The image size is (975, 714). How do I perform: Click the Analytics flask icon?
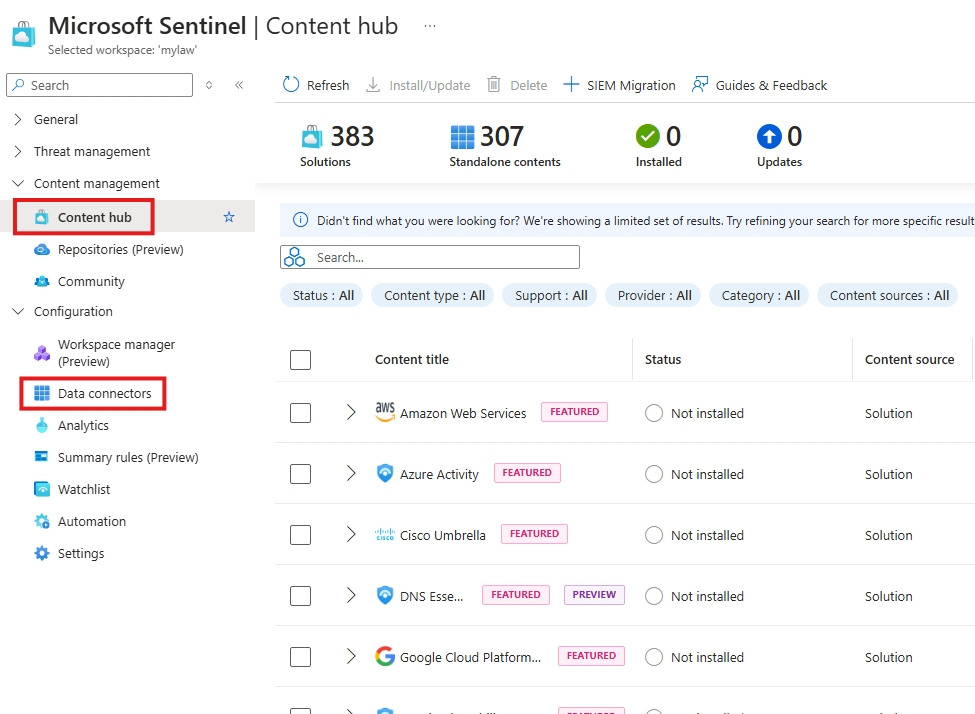[42, 425]
